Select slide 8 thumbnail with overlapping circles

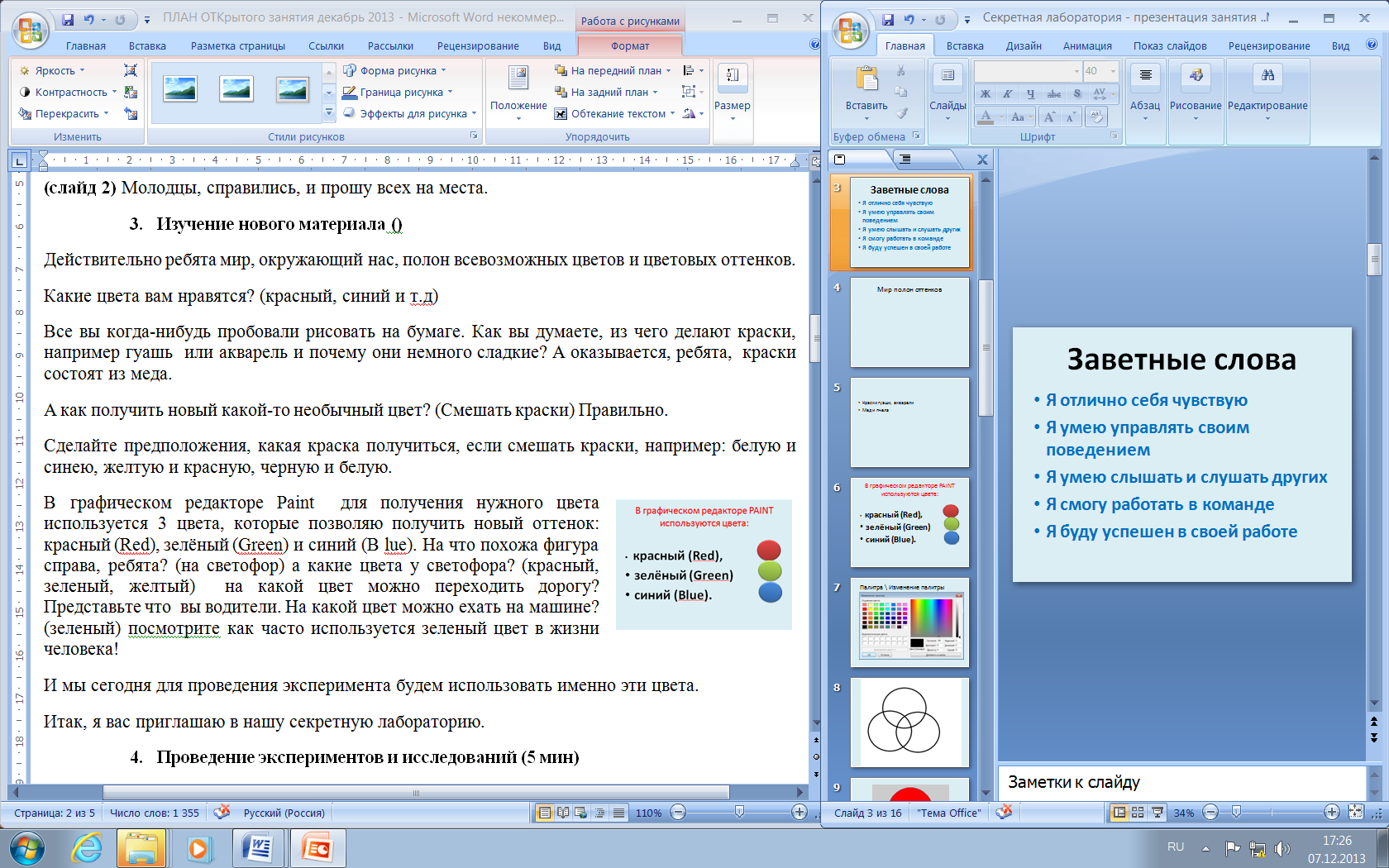pyautogui.click(x=909, y=723)
